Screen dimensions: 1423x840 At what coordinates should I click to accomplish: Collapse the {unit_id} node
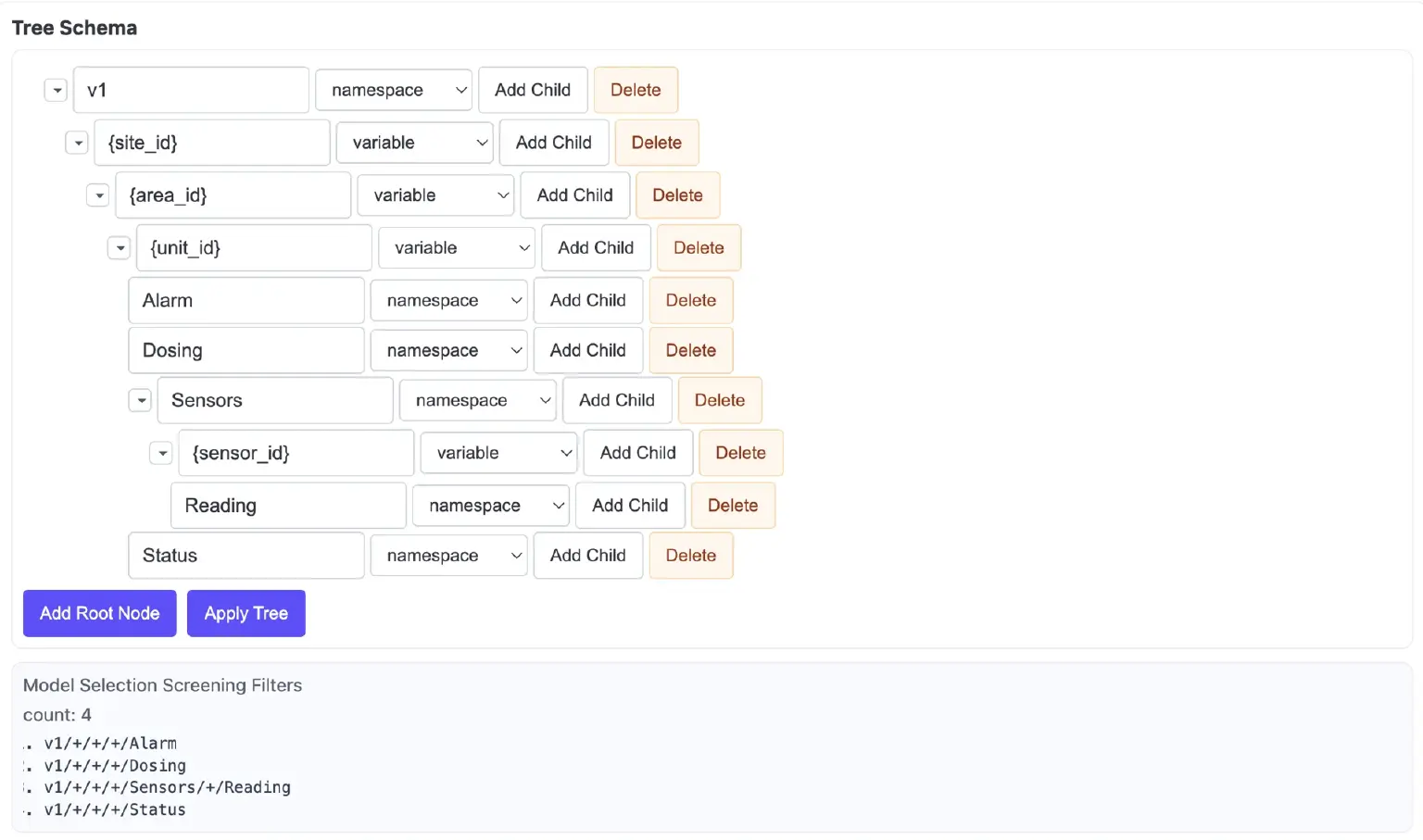point(120,248)
